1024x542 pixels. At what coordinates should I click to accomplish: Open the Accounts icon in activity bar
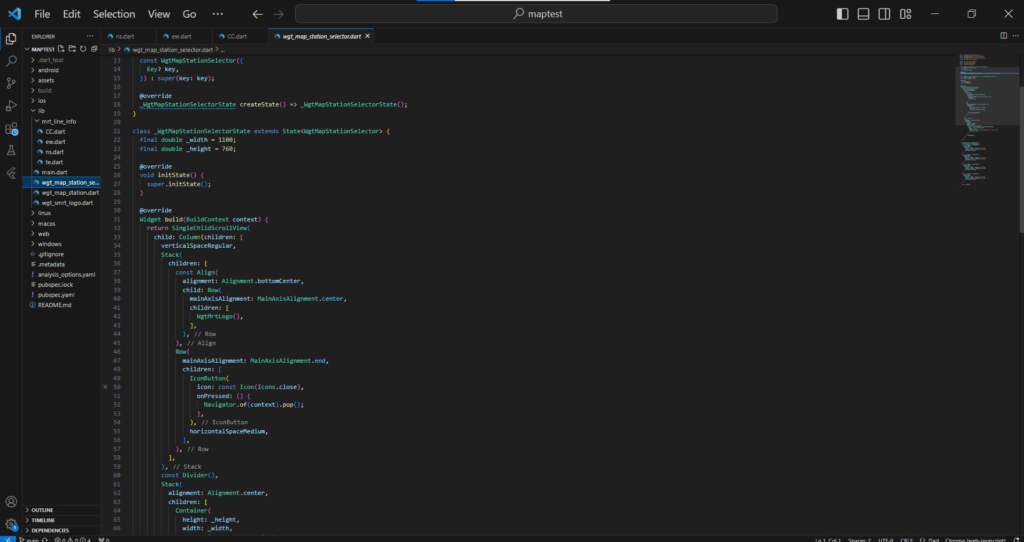12,502
